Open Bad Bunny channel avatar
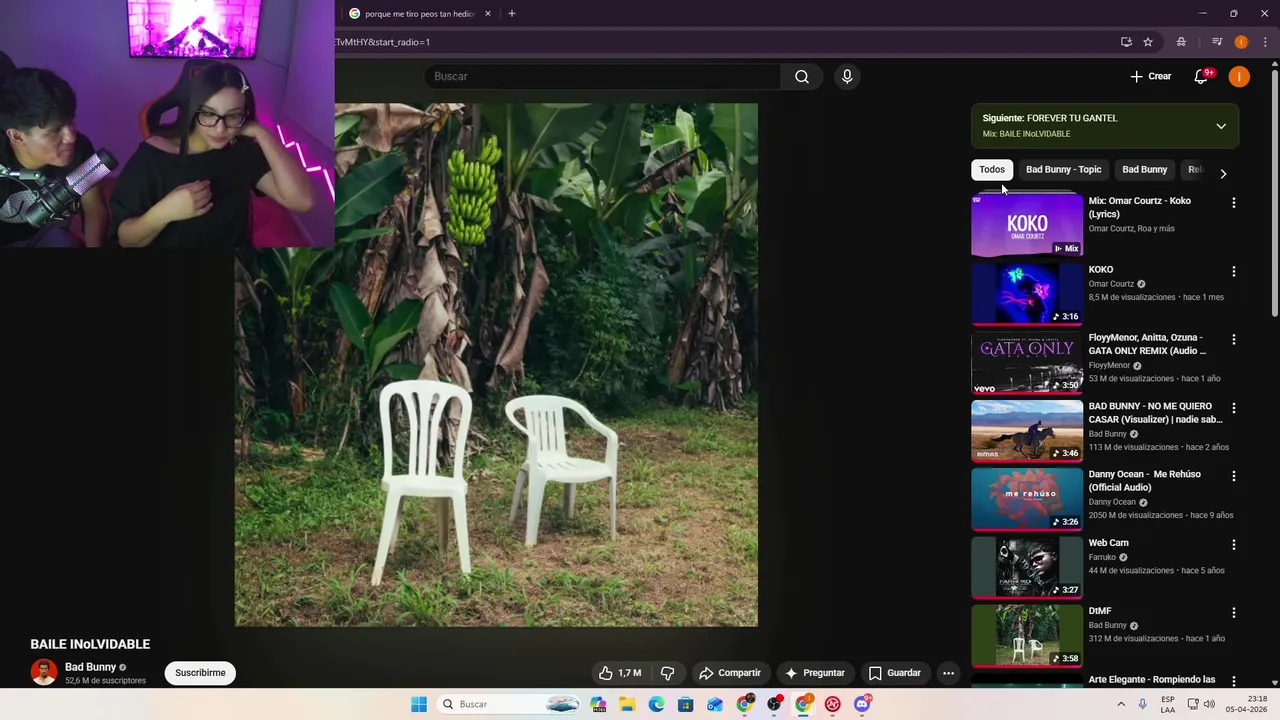The image size is (1280, 720). [43, 673]
